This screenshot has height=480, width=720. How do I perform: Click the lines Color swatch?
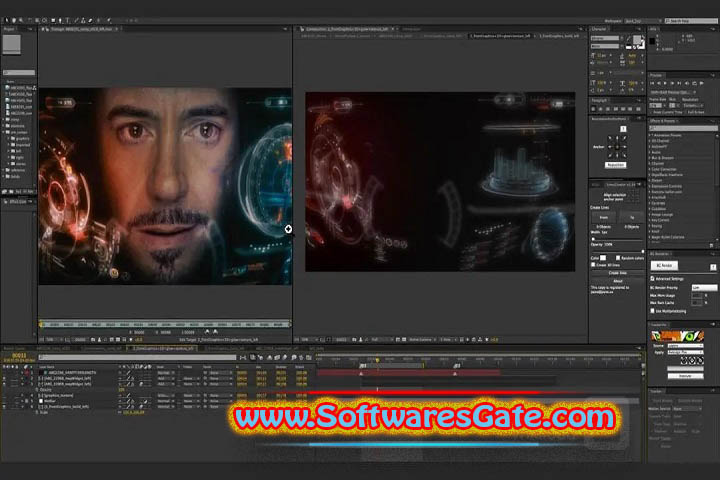click(x=603, y=258)
